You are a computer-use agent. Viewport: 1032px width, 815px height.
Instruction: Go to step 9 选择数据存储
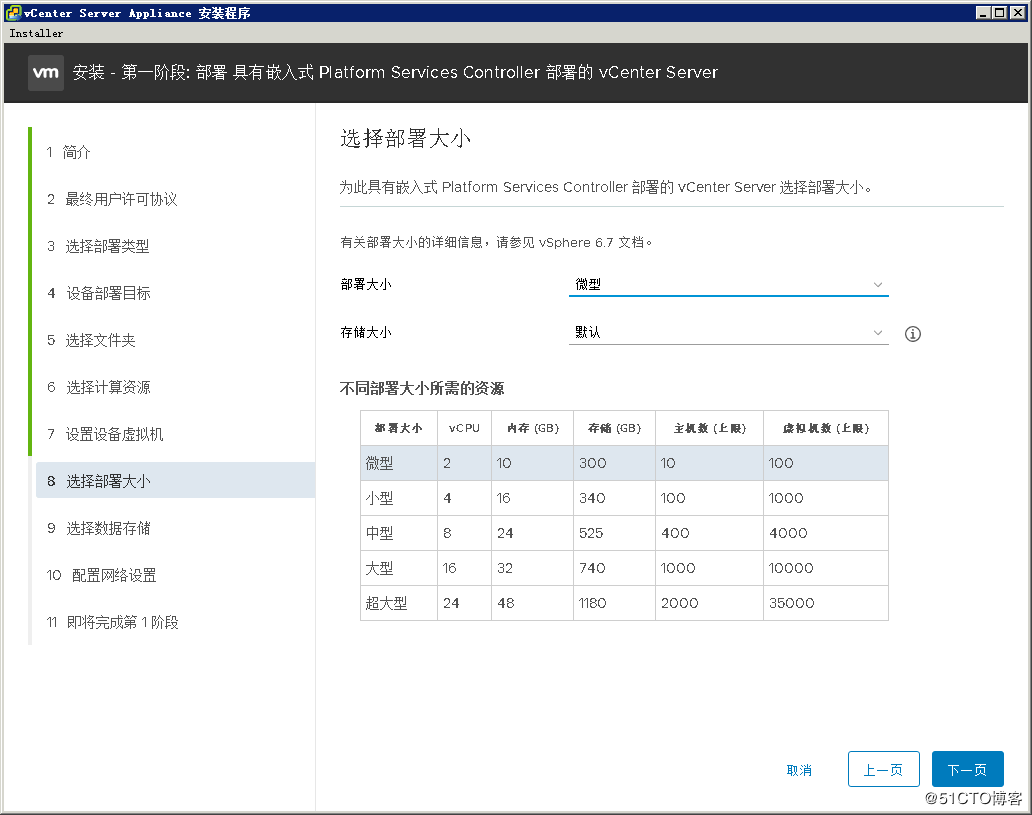99,528
